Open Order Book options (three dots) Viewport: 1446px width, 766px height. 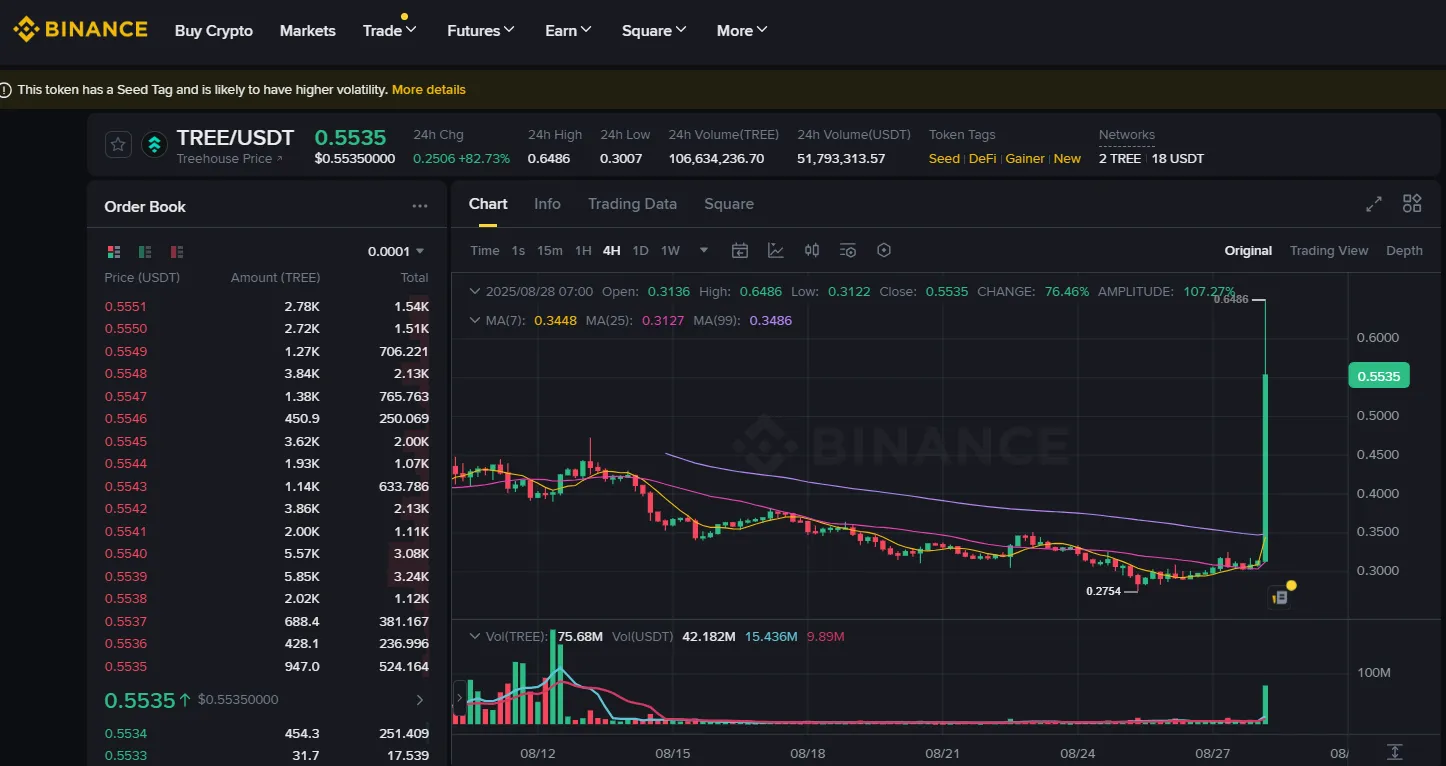click(x=420, y=206)
